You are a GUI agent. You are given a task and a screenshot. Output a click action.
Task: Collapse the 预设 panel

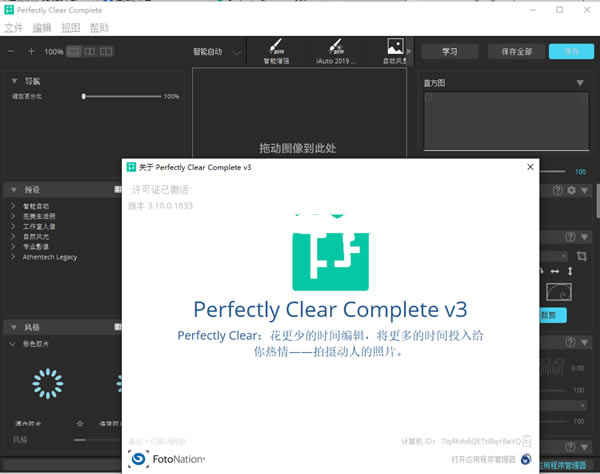[14, 190]
